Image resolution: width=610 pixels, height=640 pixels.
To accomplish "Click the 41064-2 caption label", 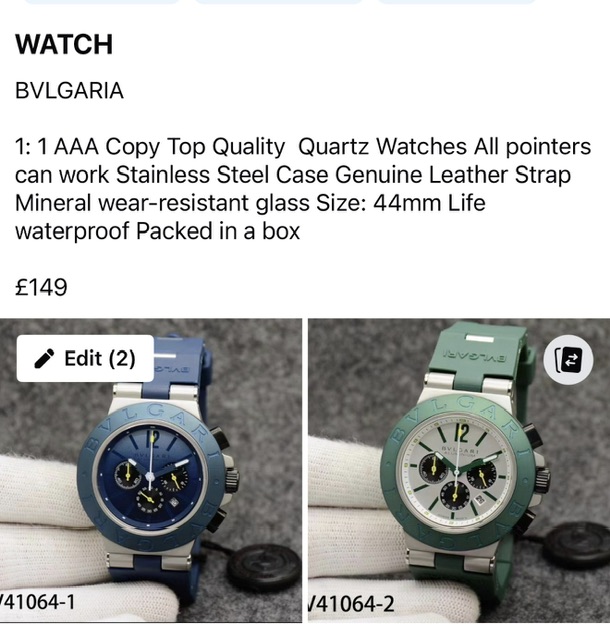I will click(x=352, y=604).
